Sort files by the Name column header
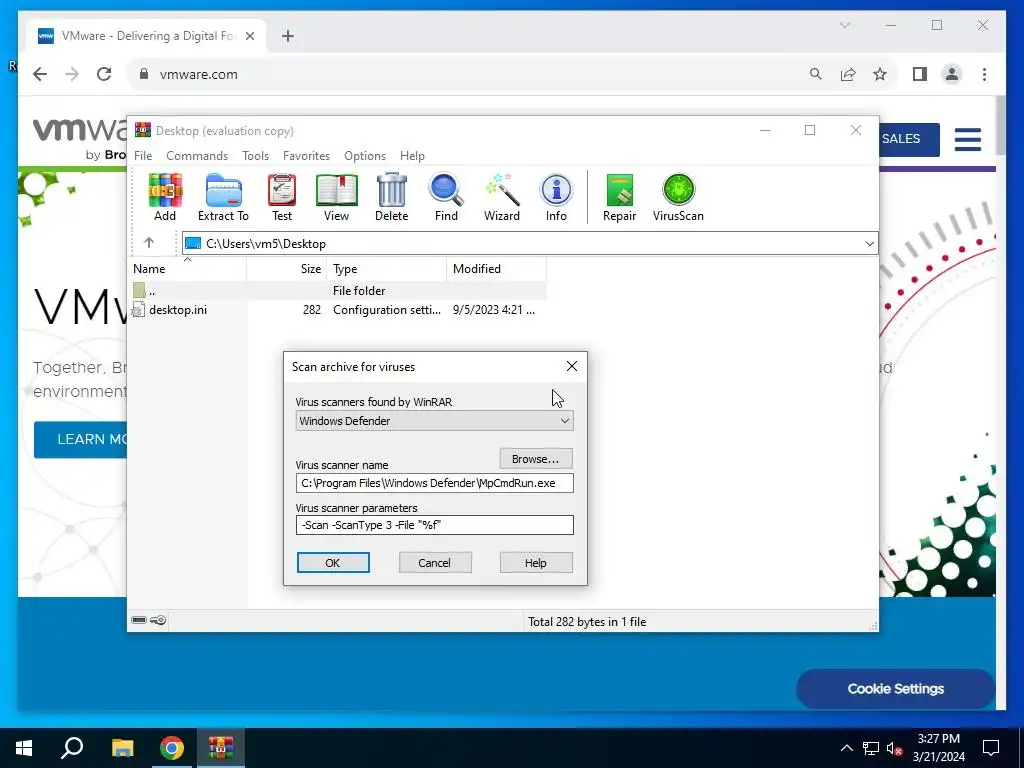 187,268
